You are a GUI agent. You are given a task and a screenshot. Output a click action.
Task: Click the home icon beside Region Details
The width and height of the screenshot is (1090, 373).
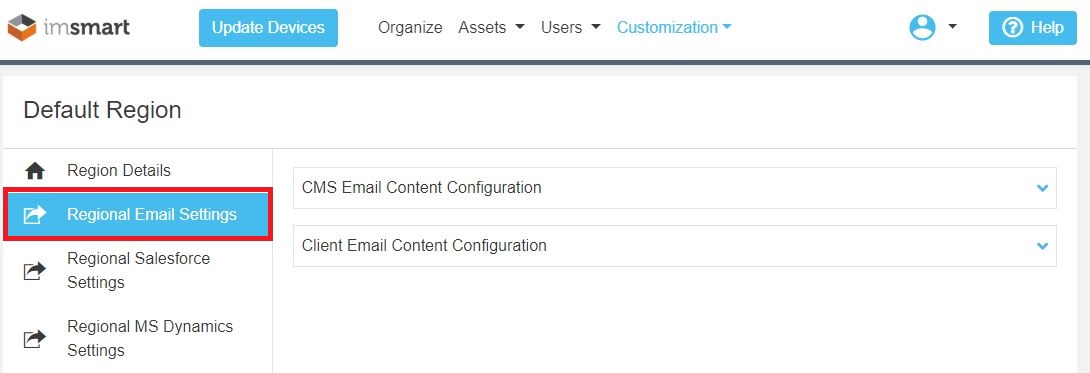coord(35,171)
